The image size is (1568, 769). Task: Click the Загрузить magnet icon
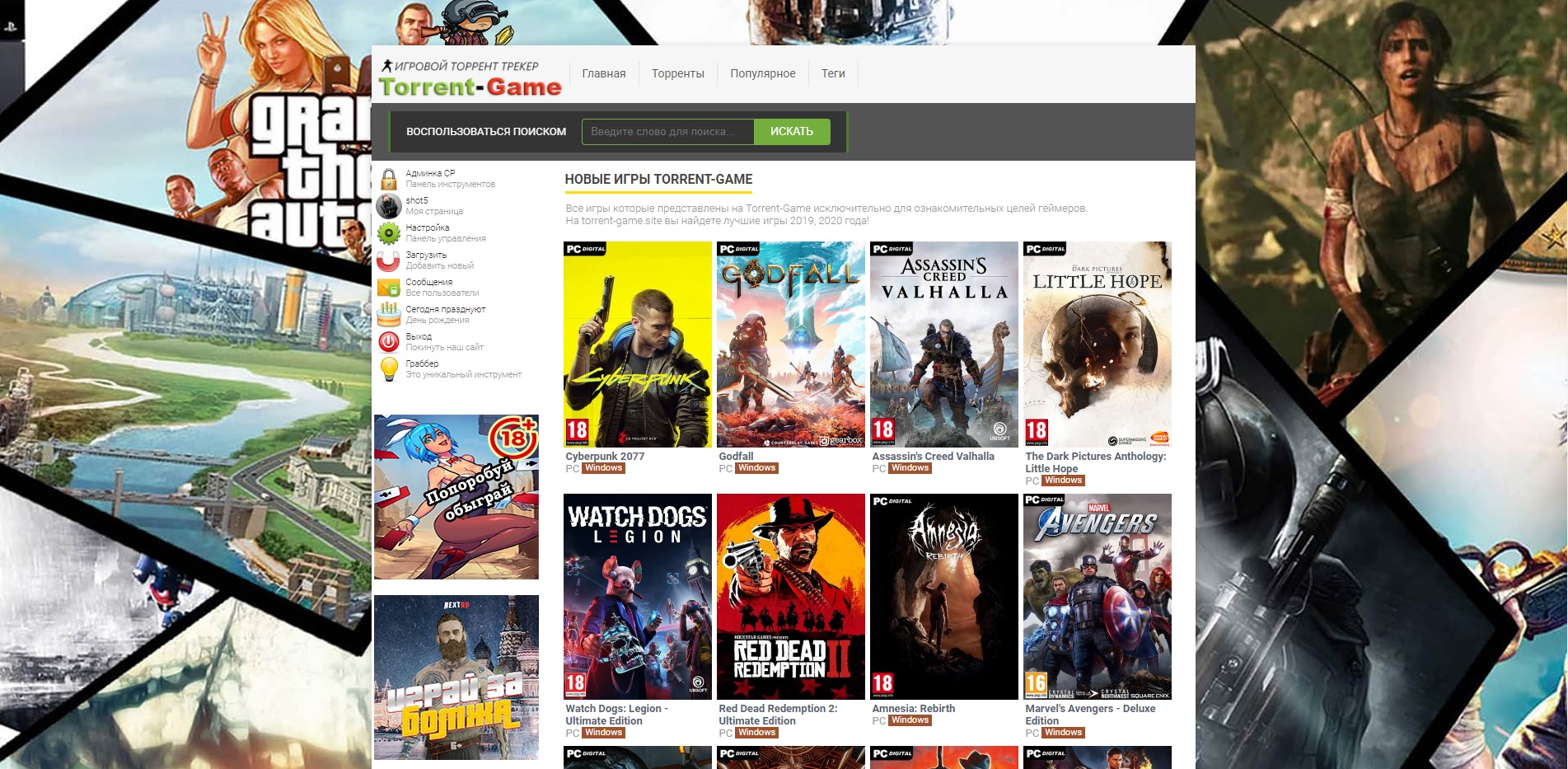coord(389,260)
